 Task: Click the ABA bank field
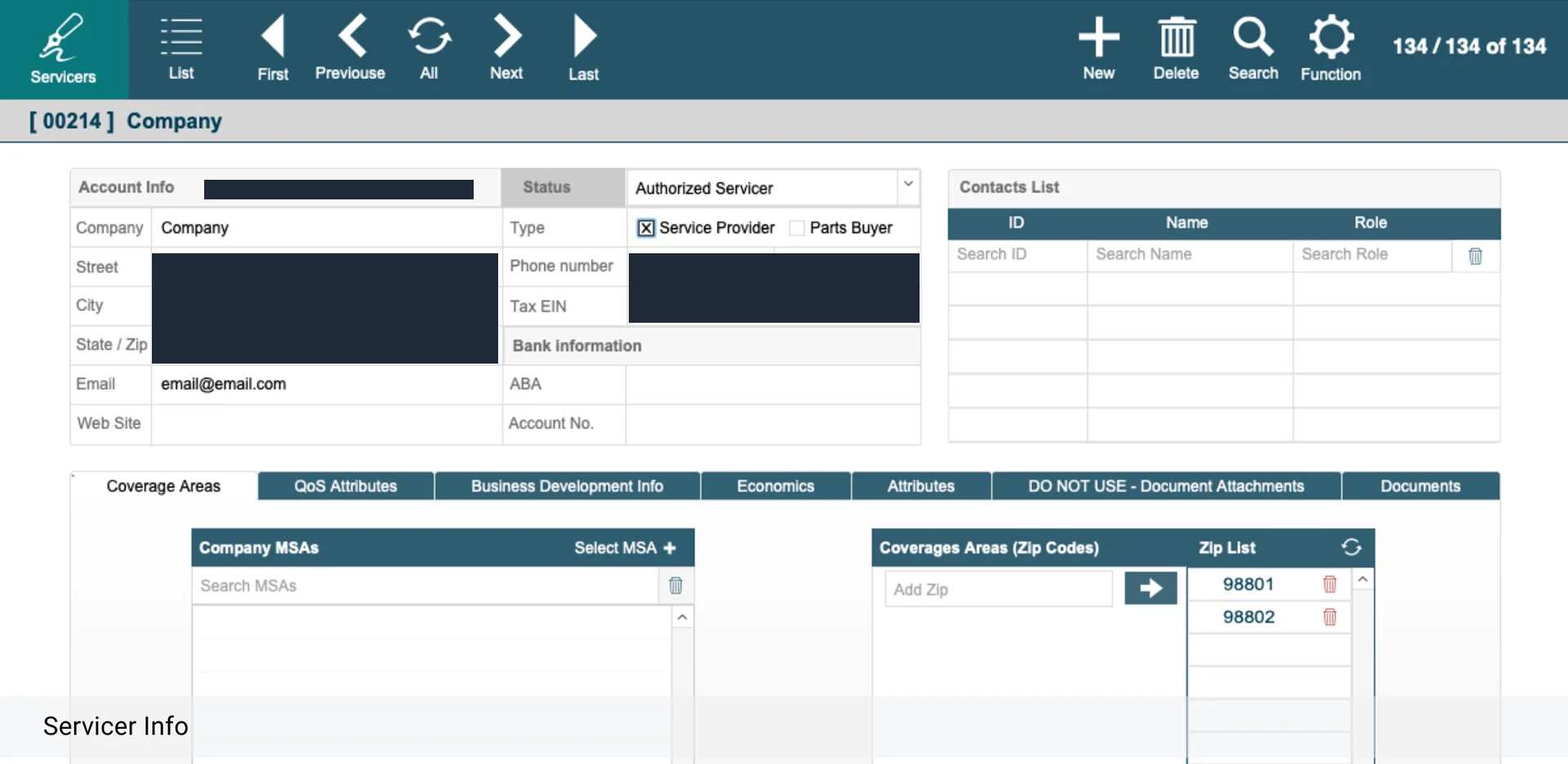click(773, 384)
